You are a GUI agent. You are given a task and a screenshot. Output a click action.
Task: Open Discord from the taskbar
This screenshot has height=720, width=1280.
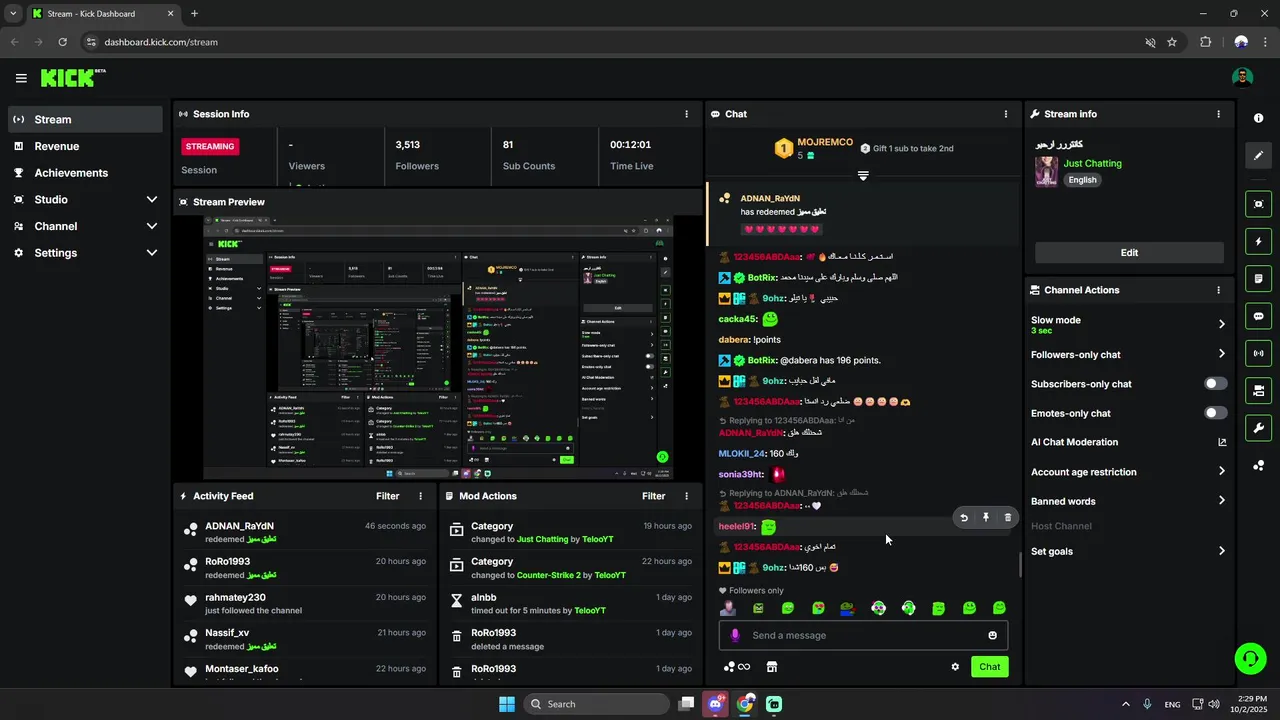716,704
